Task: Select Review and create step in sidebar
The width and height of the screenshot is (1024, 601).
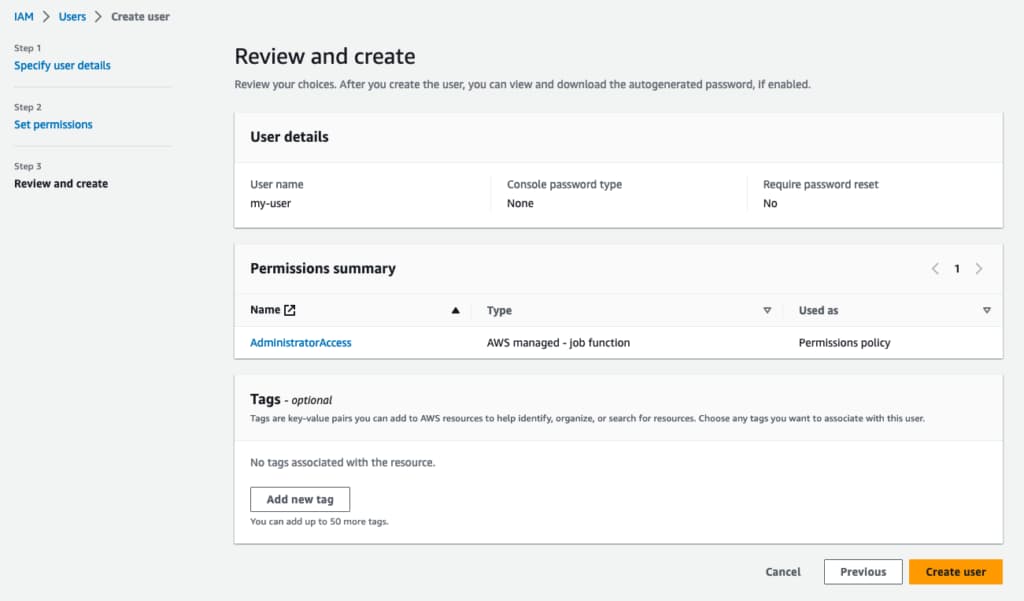Action: pyautogui.click(x=61, y=184)
